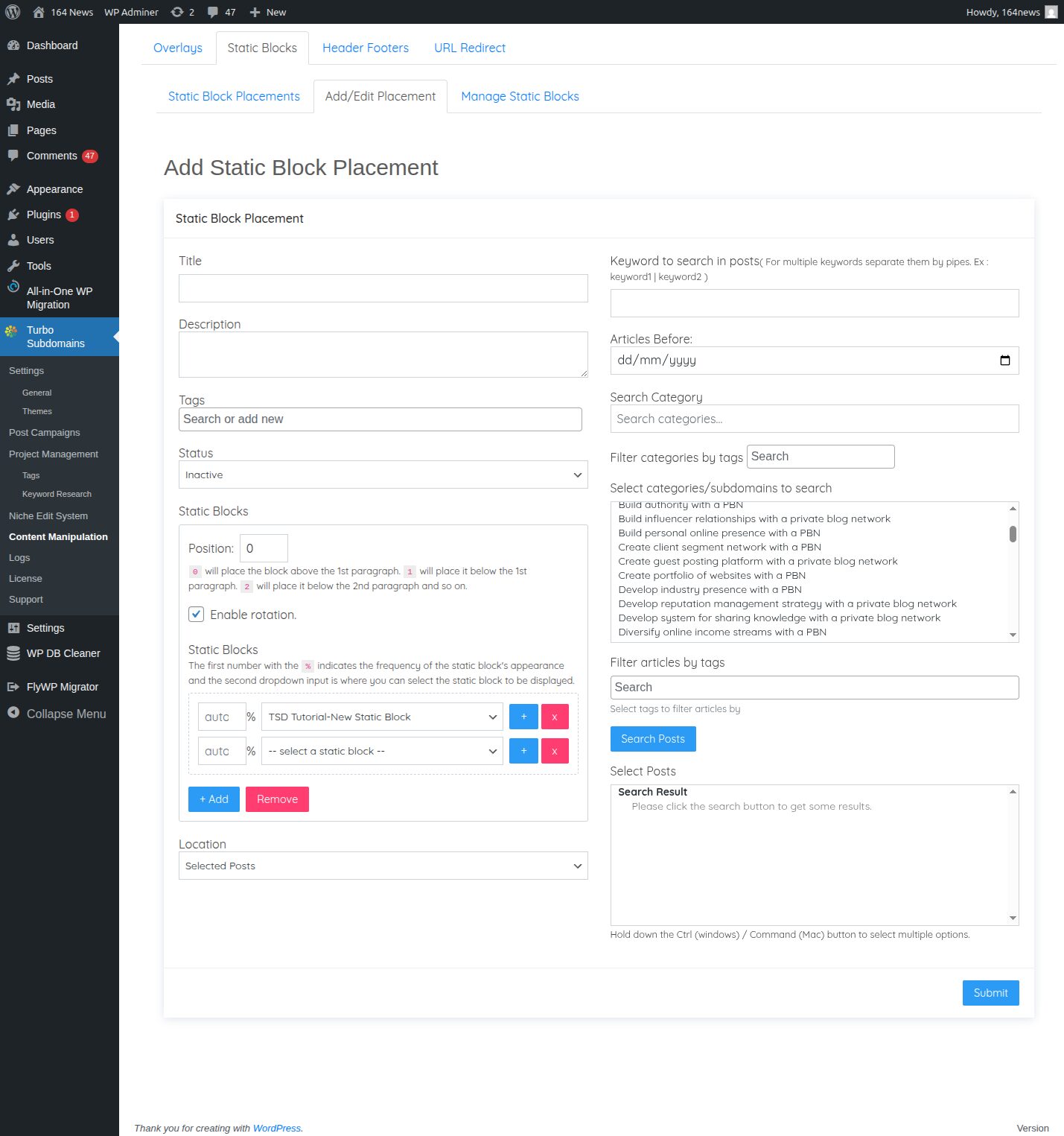Uncheck the Enable rotation checkbox
Viewport: 1064px width, 1136px height.
[x=197, y=615]
